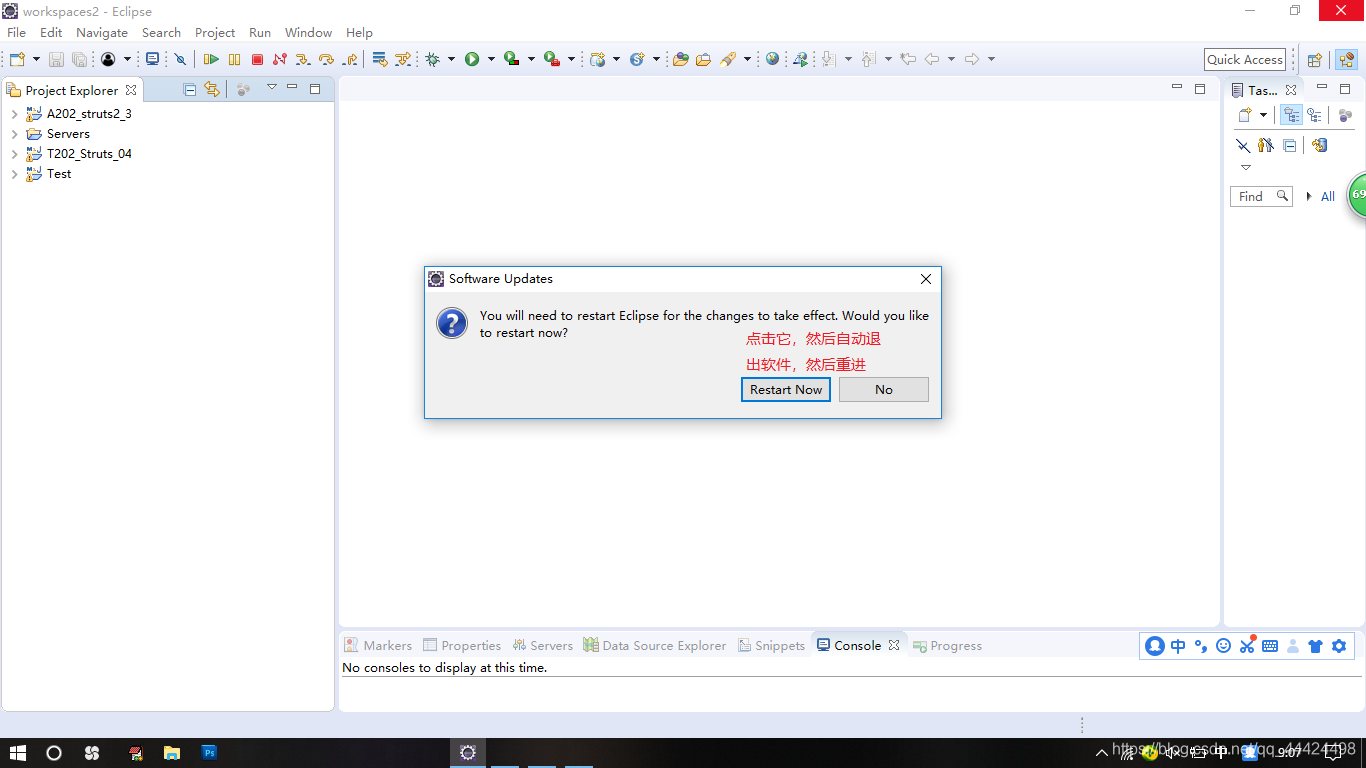Open the Debug configurations dropdown arrow
1366x768 pixels.
coord(451,59)
